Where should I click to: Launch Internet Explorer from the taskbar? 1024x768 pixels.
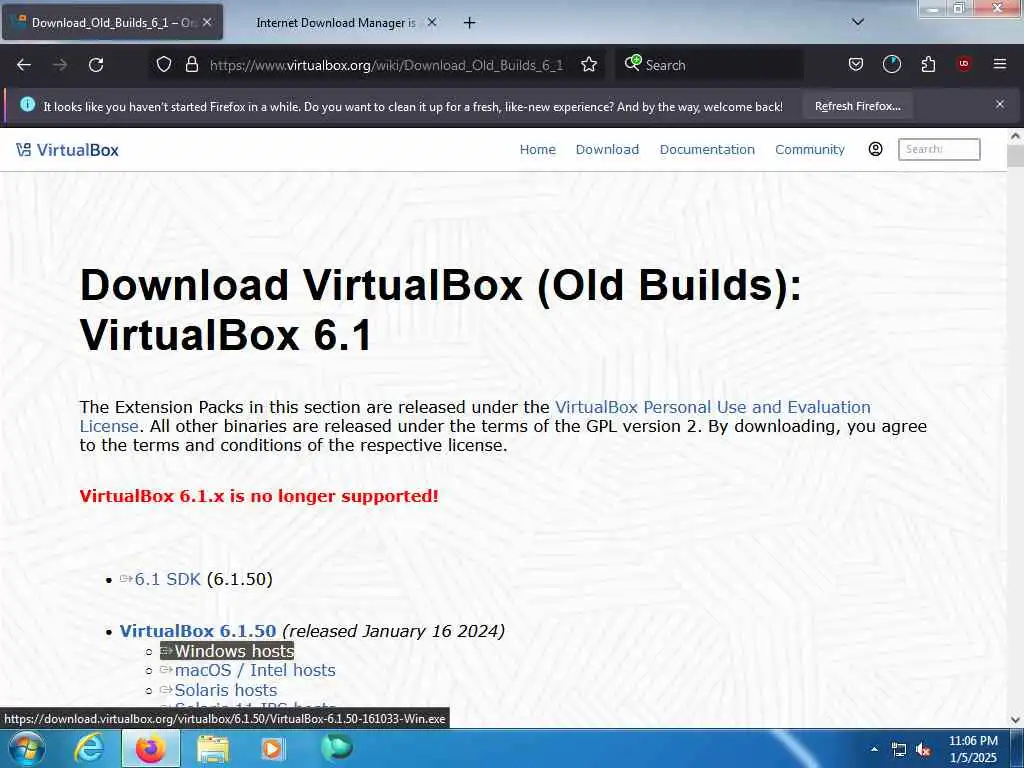[89, 748]
